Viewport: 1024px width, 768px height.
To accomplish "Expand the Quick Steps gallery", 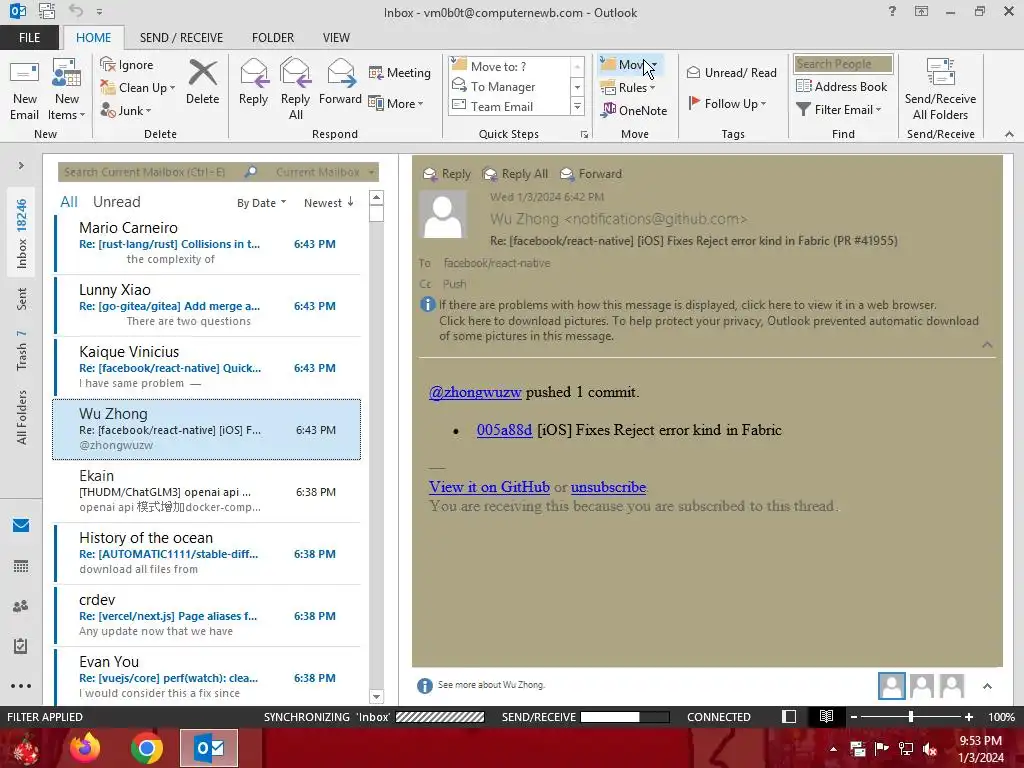I will click(x=577, y=106).
